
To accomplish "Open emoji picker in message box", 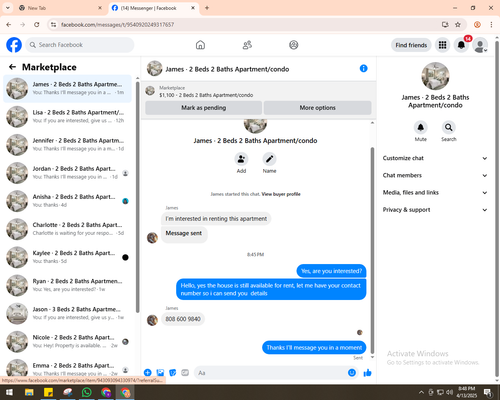I will pyautogui.click(x=352, y=373).
